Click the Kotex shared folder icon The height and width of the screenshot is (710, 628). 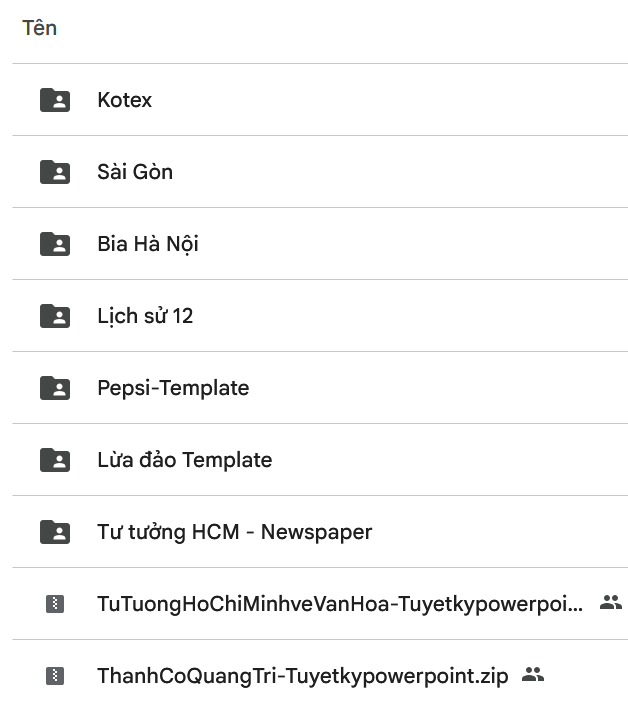click(x=55, y=100)
